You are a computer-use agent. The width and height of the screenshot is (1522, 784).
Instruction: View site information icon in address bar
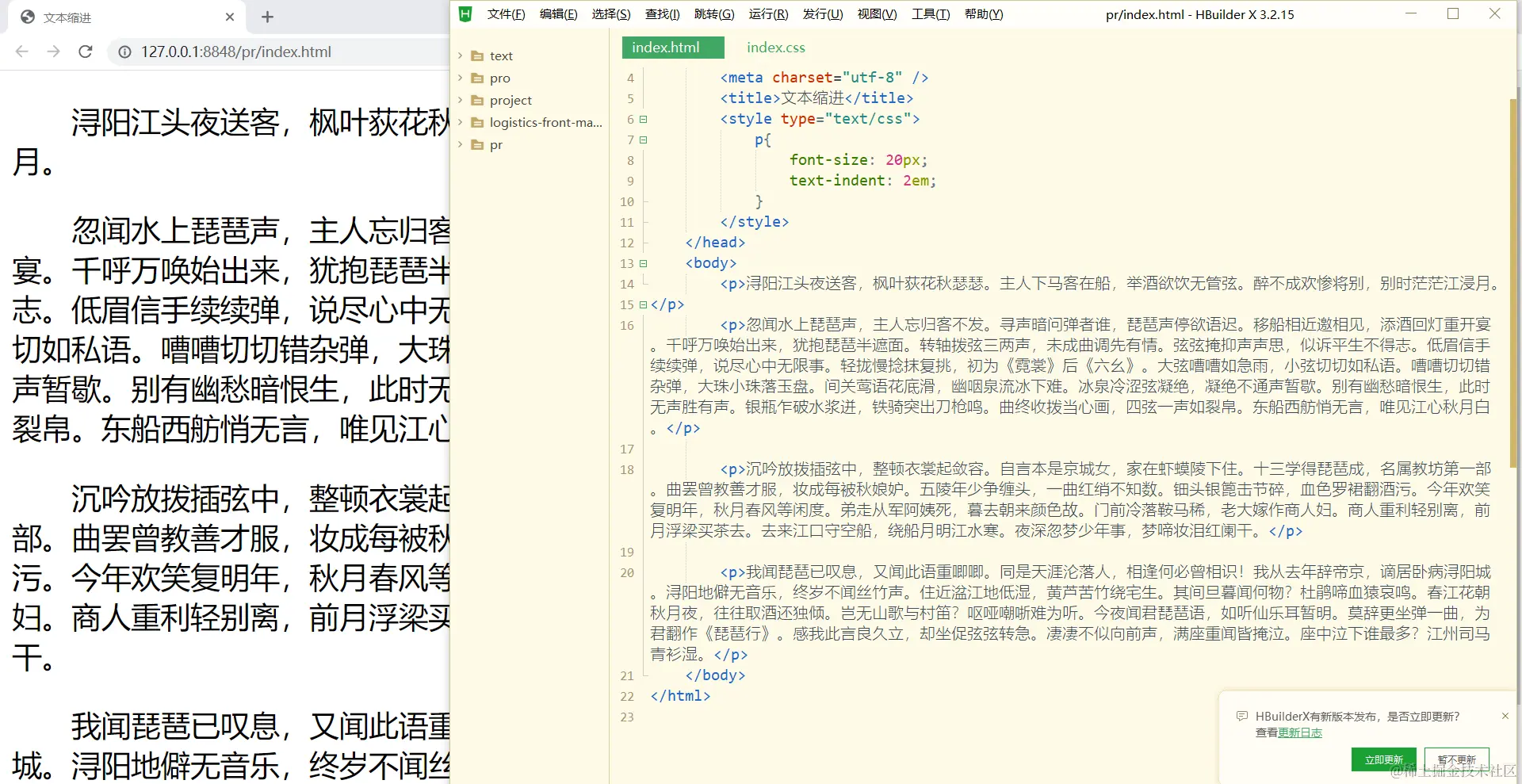tap(124, 52)
